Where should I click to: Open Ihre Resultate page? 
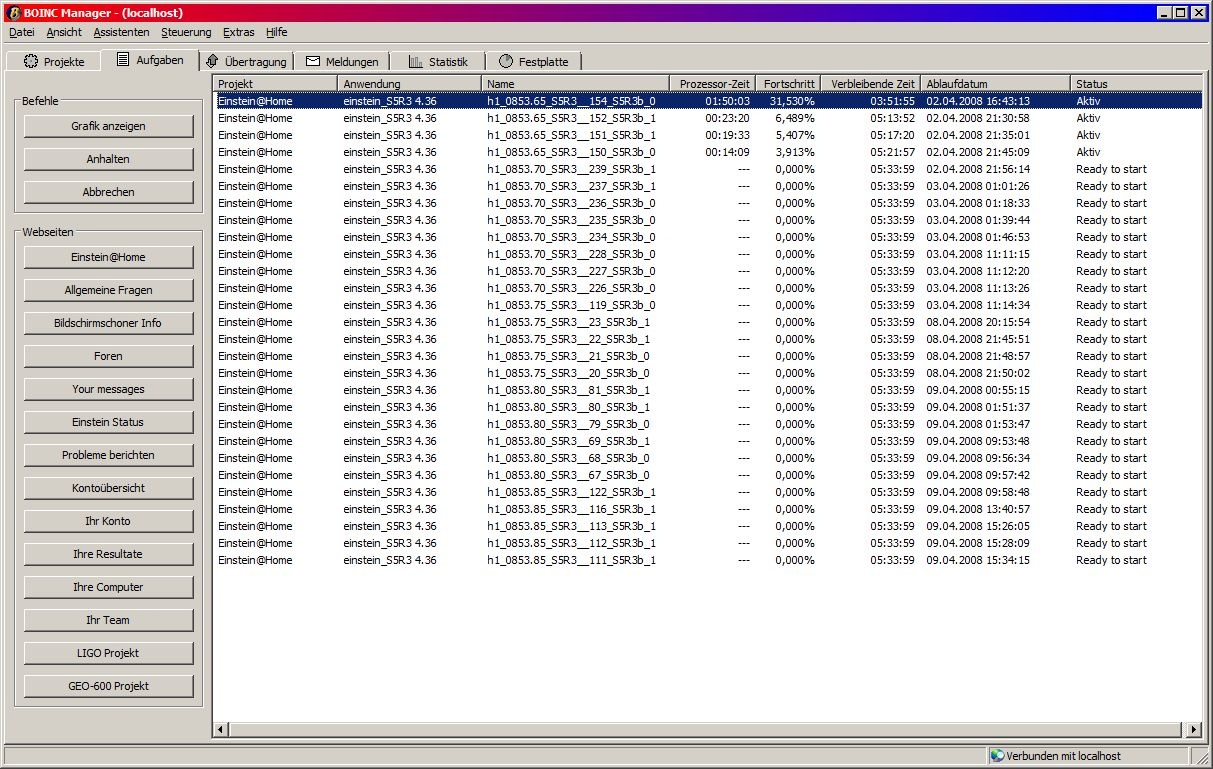[108, 554]
